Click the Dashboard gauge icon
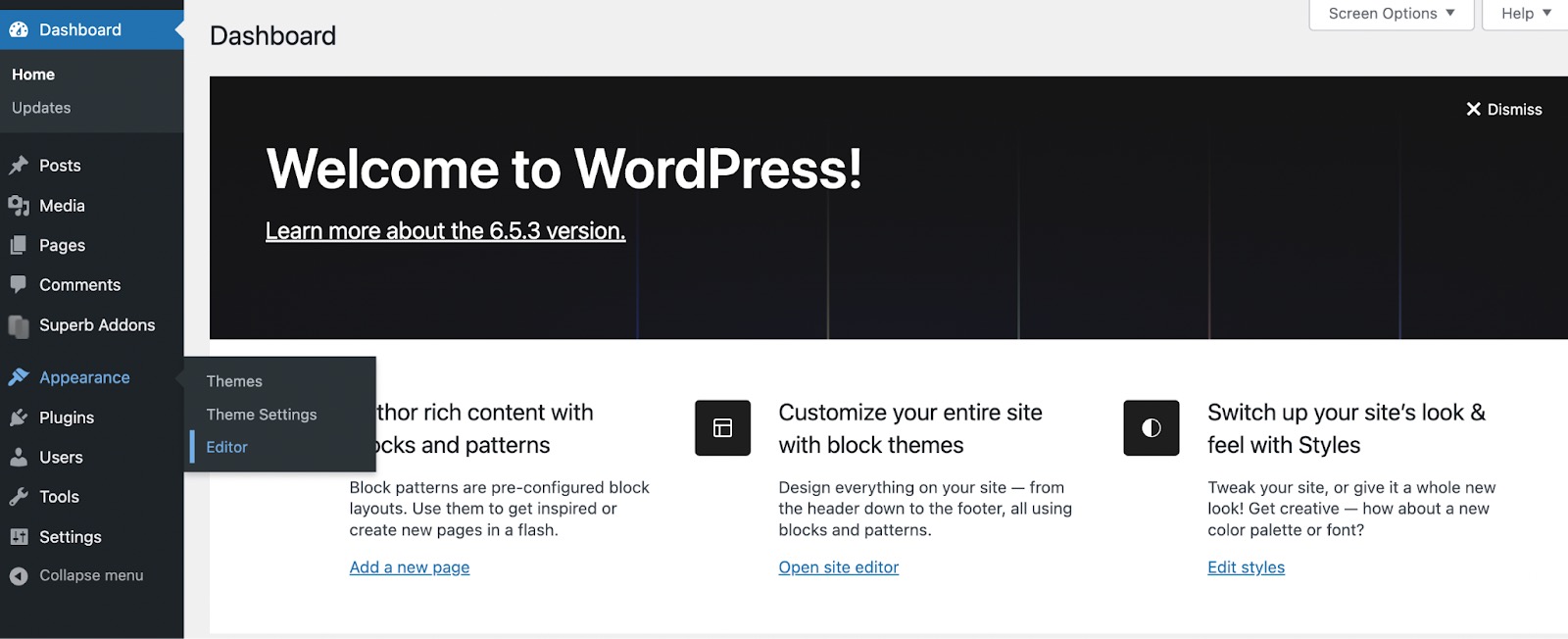The width and height of the screenshot is (1568, 639). pos(19,30)
